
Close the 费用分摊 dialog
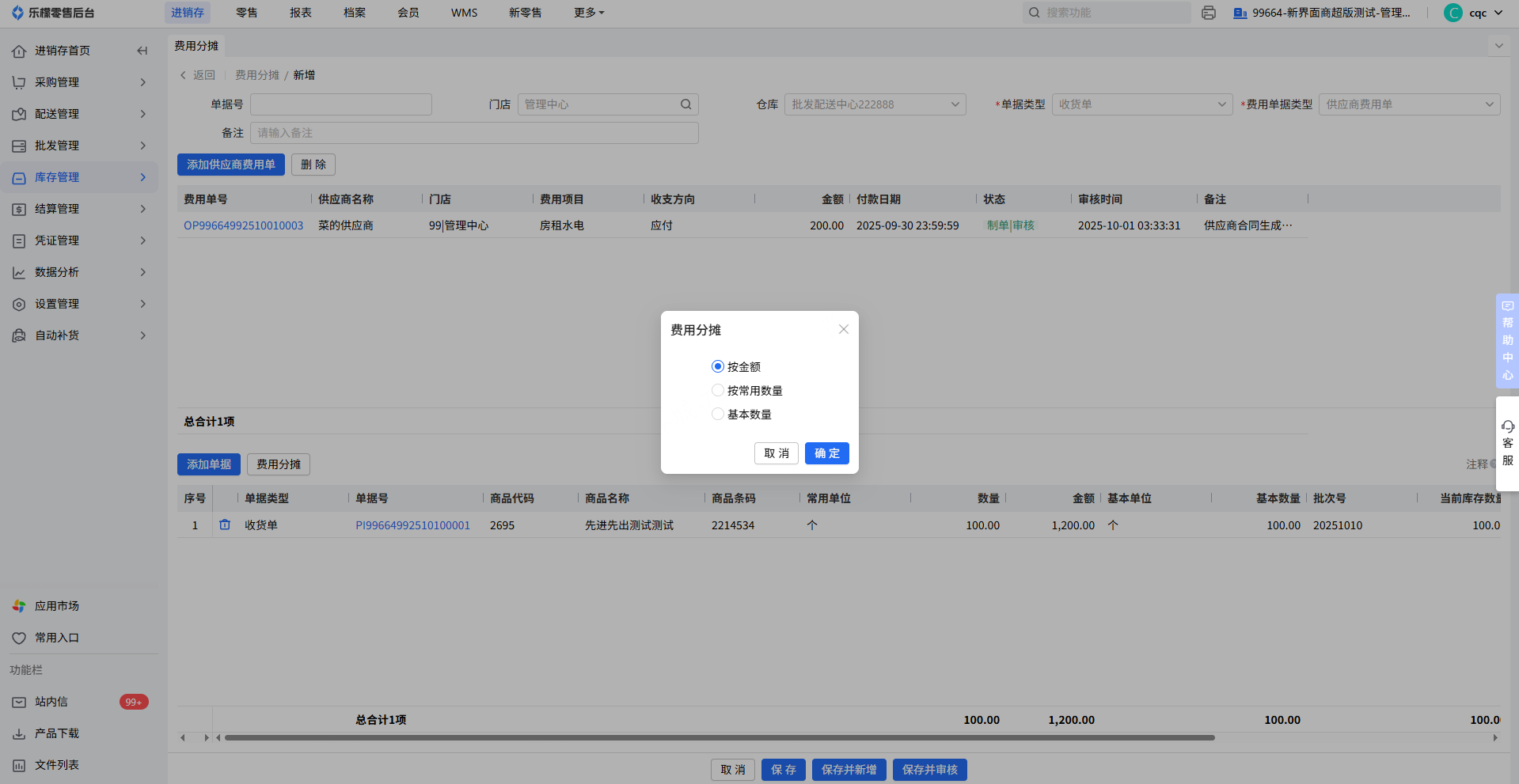(844, 329)
